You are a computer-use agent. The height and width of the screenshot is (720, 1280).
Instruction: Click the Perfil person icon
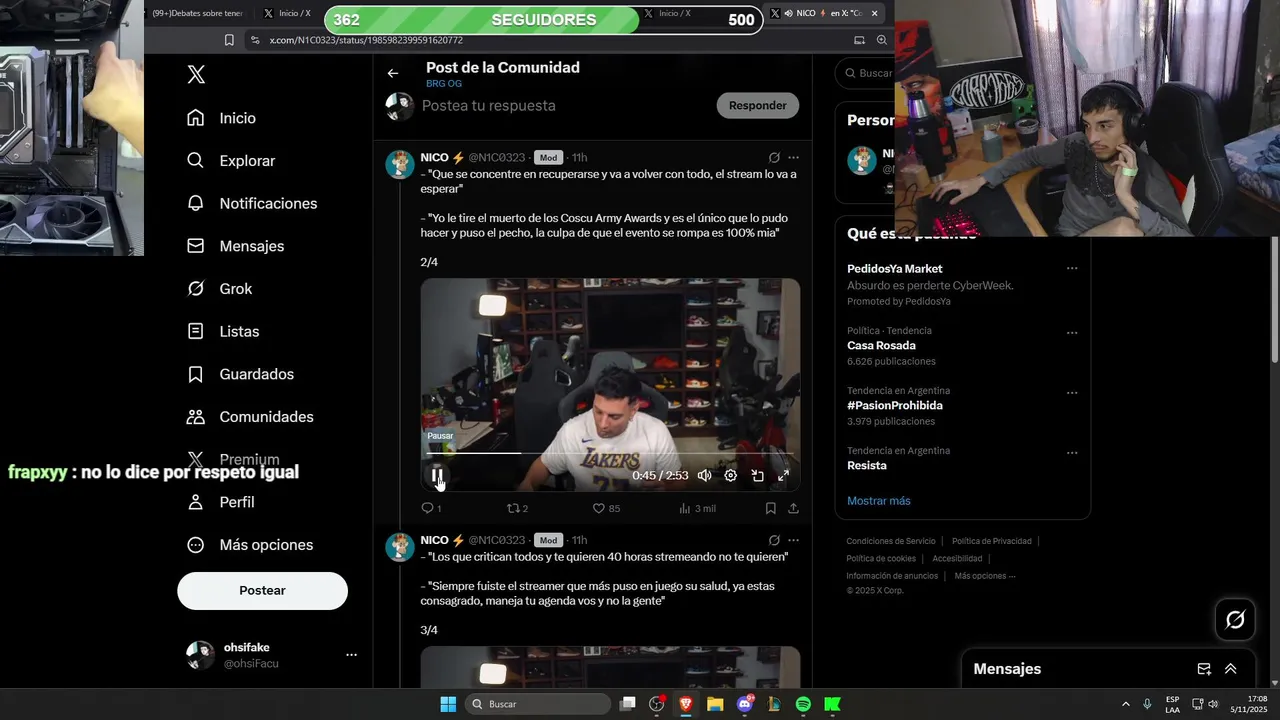coord(196,502)
